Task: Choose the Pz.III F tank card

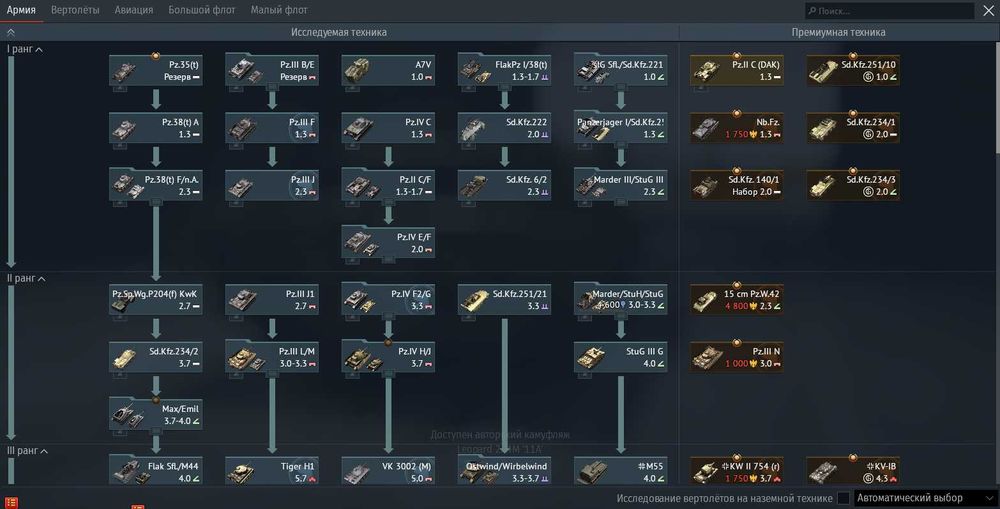Action: [x=272, y=128]
